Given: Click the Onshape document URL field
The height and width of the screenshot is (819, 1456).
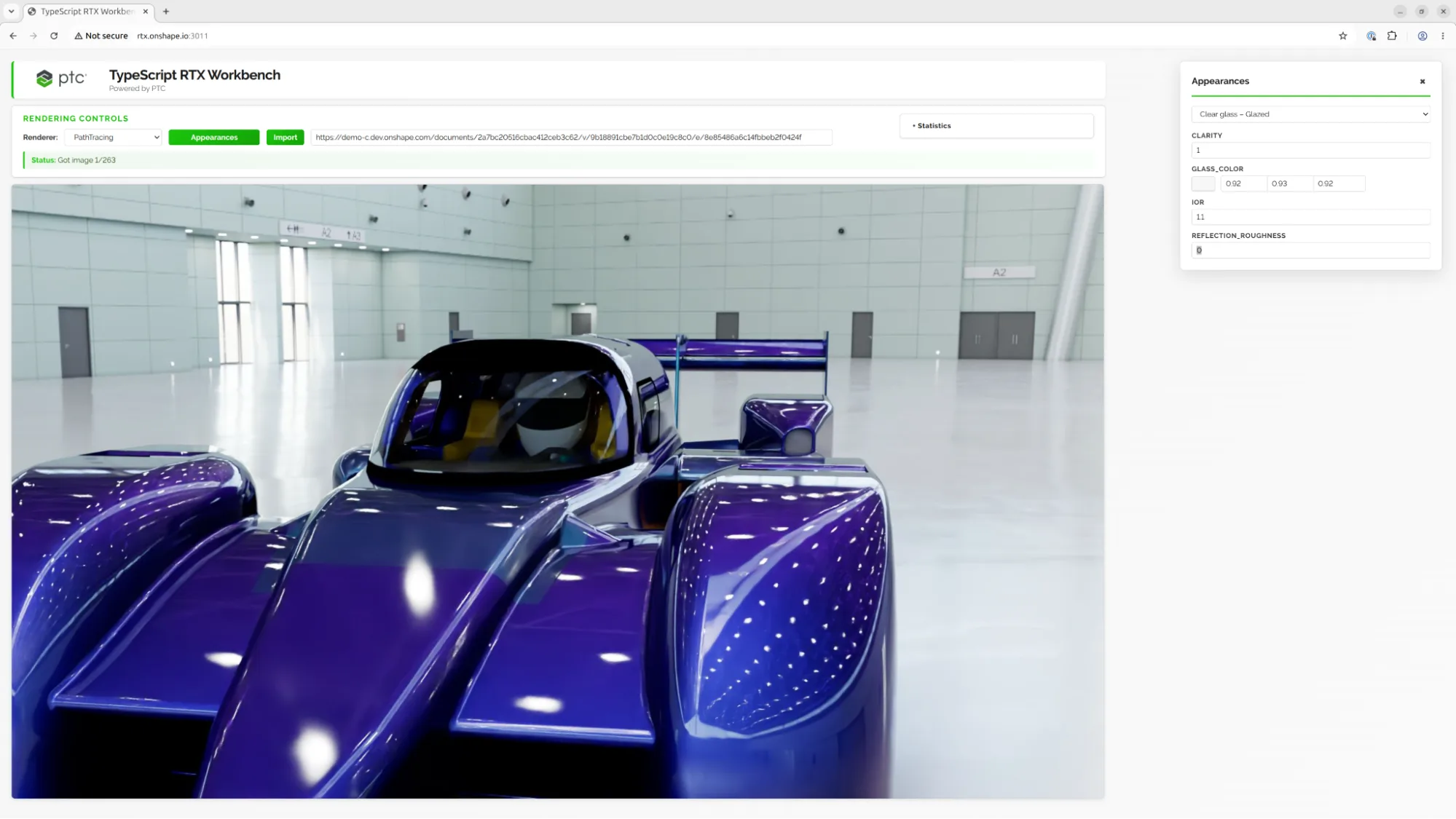Looking at the screenshot, I should coord(572,138).
